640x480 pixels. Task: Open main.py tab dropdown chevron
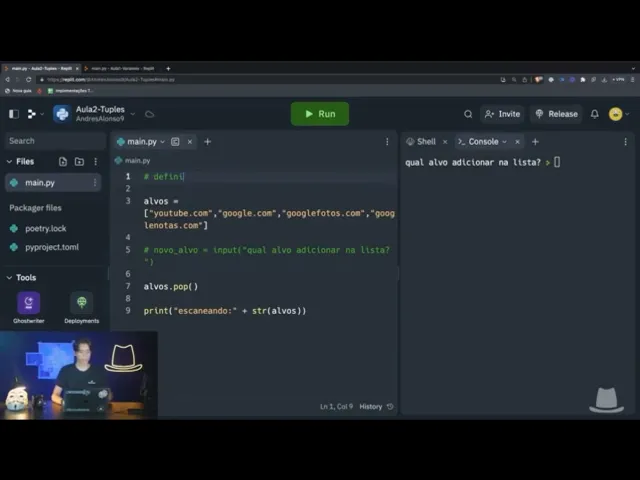[162, 142]
